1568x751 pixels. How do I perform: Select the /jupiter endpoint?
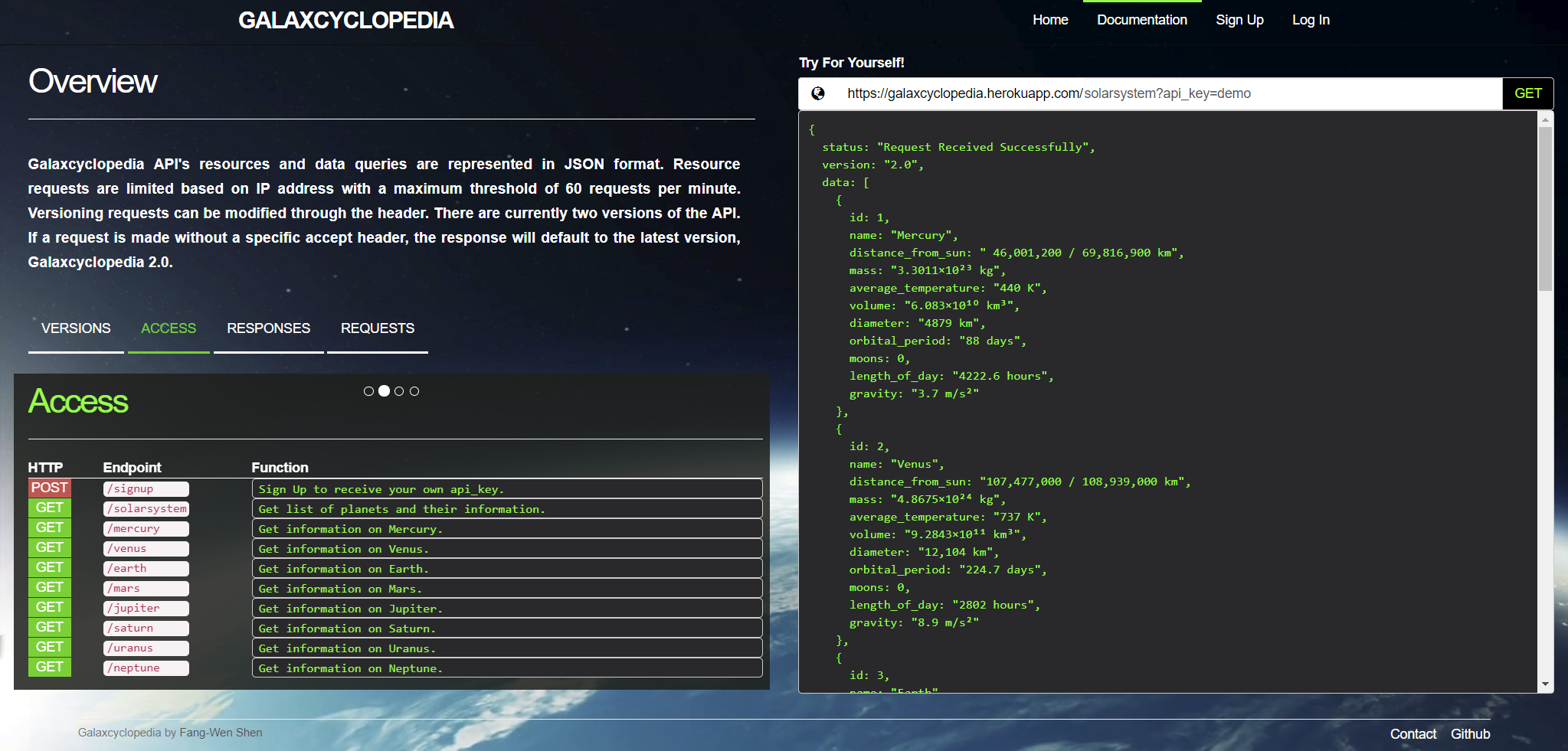[146, 609]
